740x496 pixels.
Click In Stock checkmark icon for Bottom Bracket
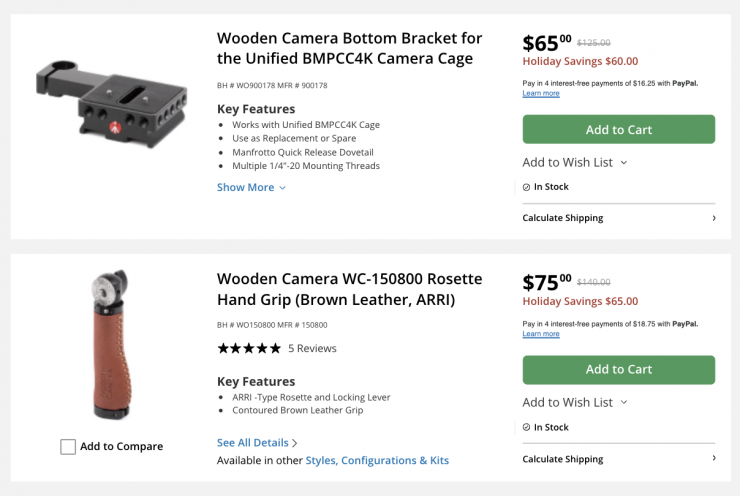pyautogui.click(x=526, y=187)
